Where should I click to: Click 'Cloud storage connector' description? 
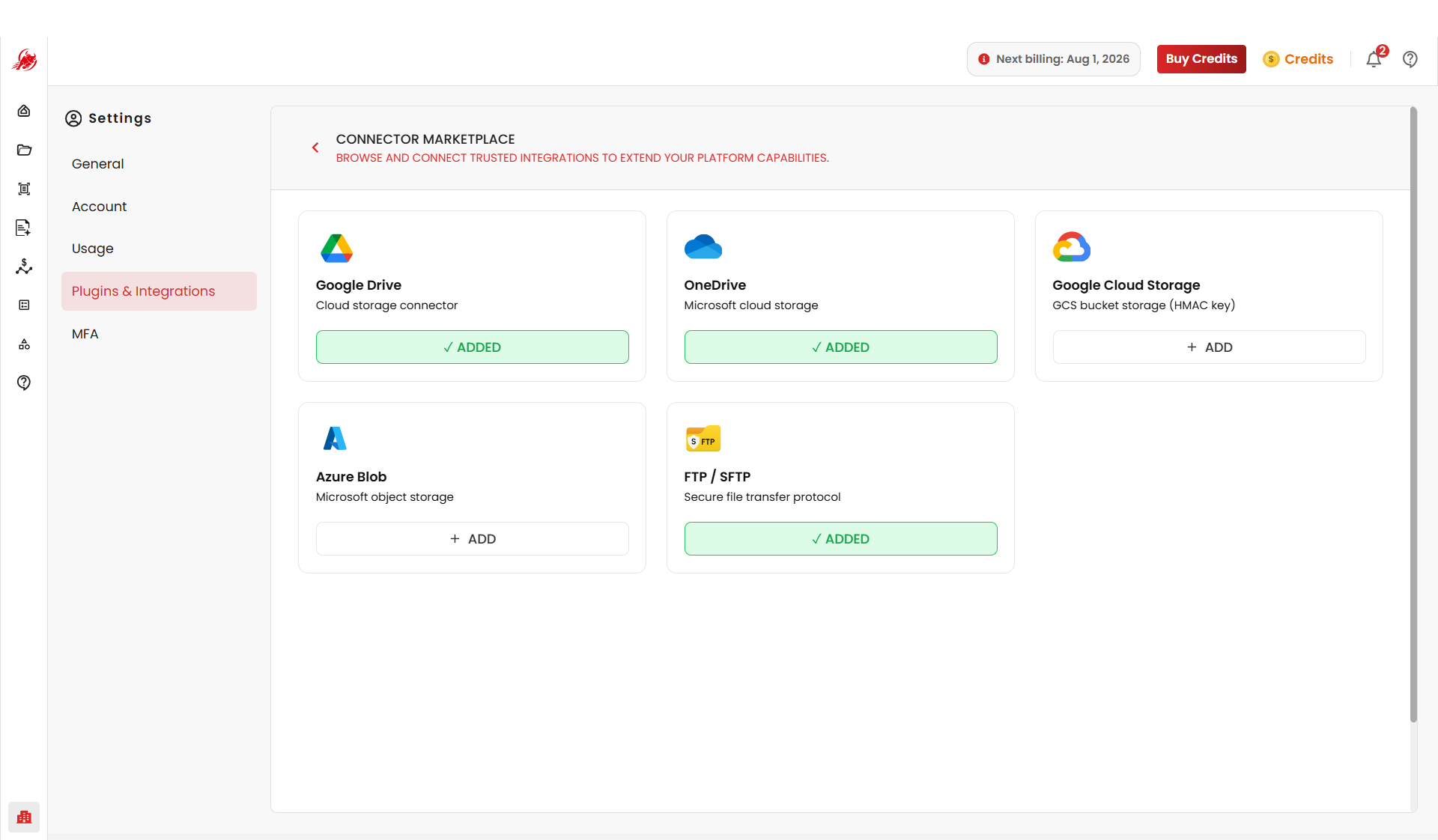click(x=386, y=305)
